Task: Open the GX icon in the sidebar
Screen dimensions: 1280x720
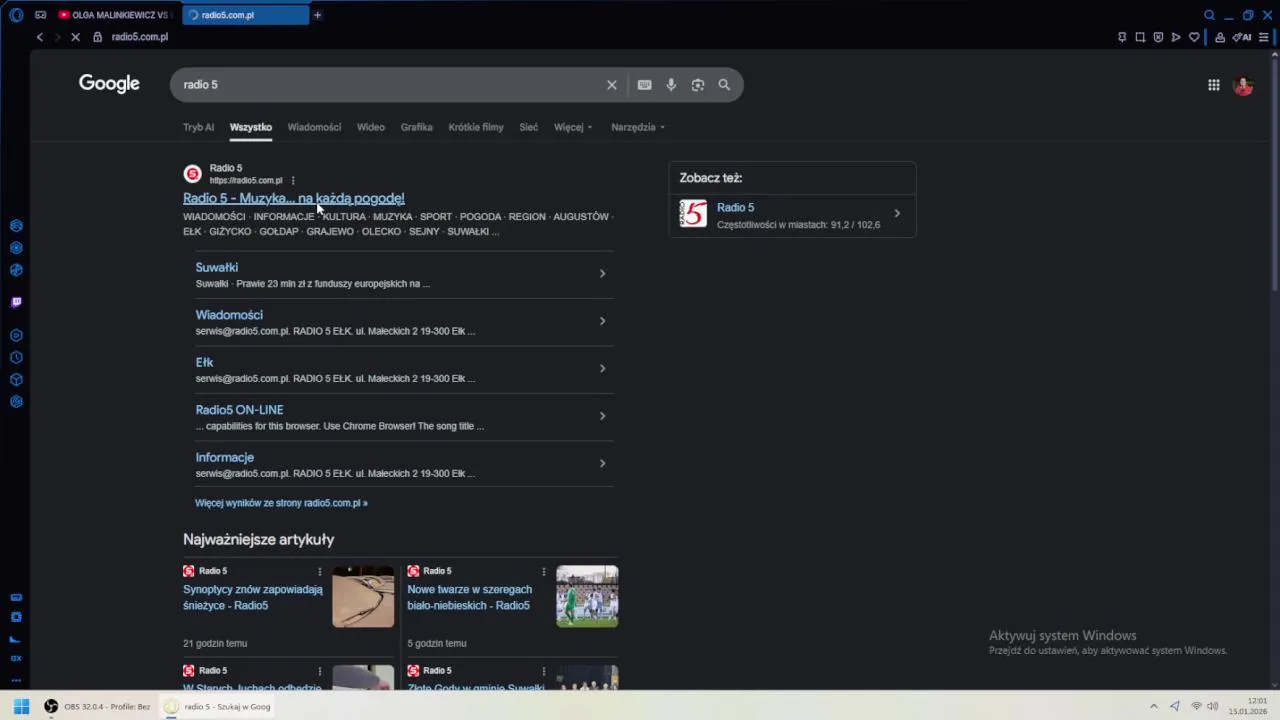Action: [16, 659]
